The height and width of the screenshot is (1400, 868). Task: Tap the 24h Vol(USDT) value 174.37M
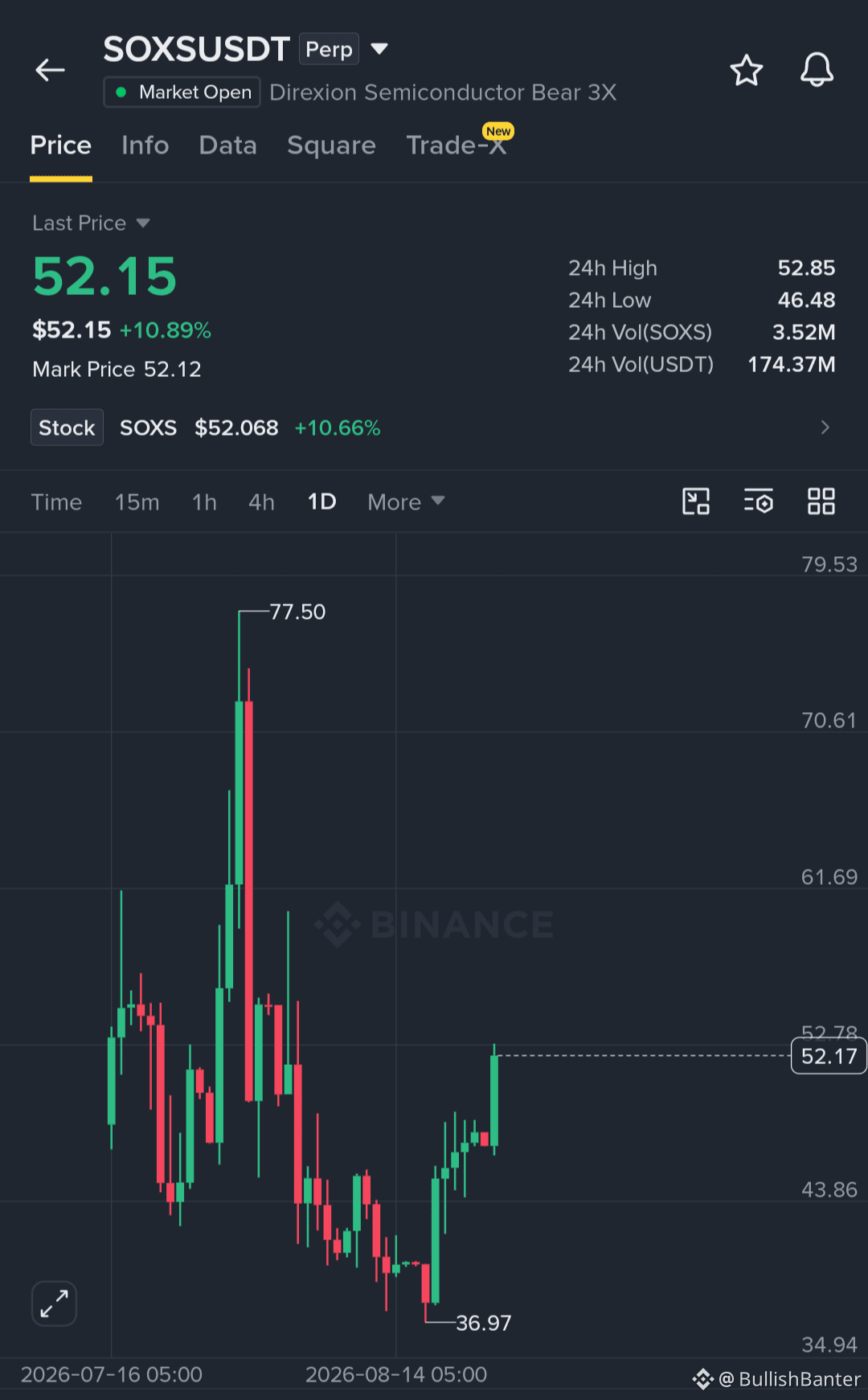(x=792, y=364)
